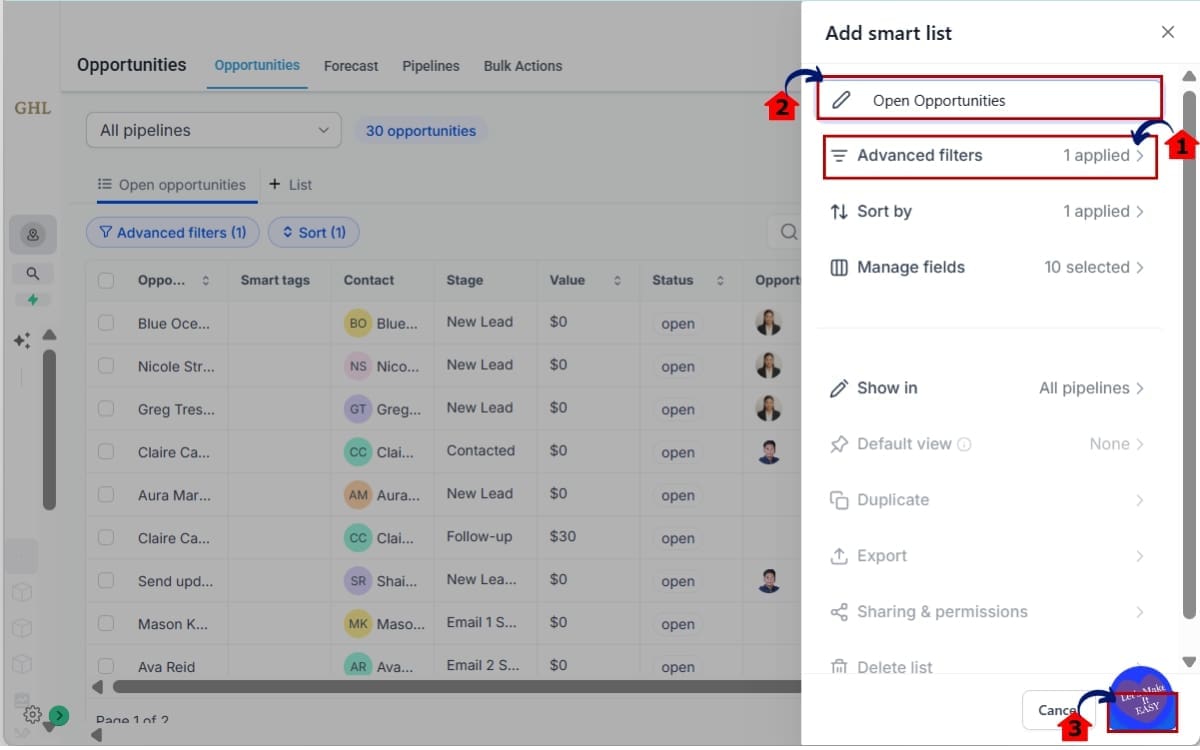1200x750 pixels.
Task: Click the sidebar magnifier search icon
Action: (x=33, y=273)
